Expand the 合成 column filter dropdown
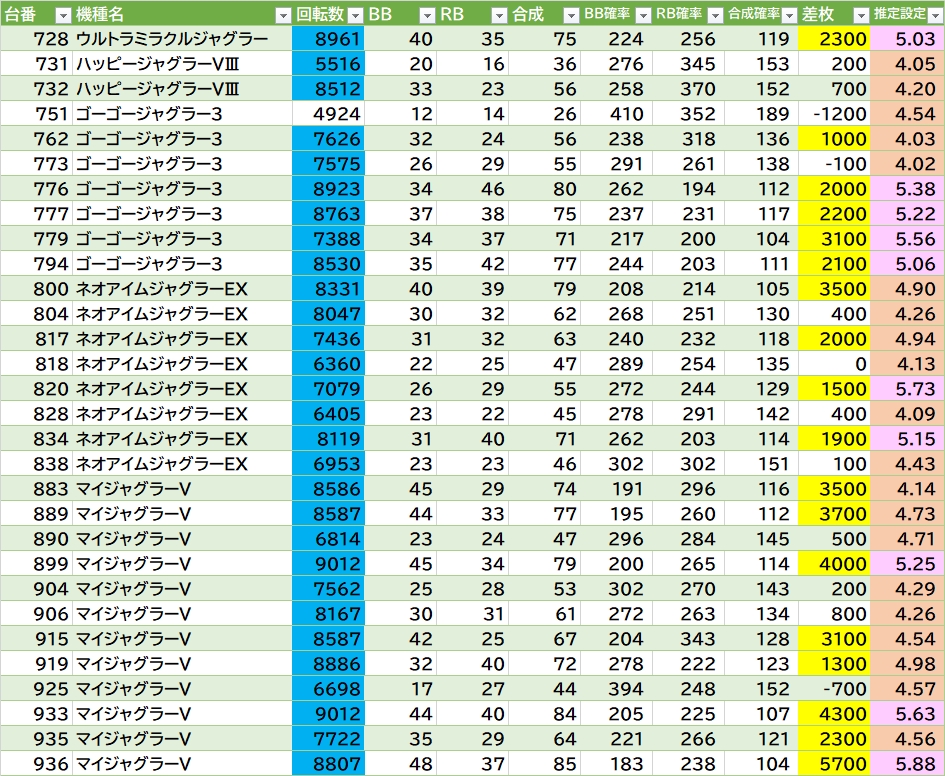The image size is (945, 776). (570, 15)
